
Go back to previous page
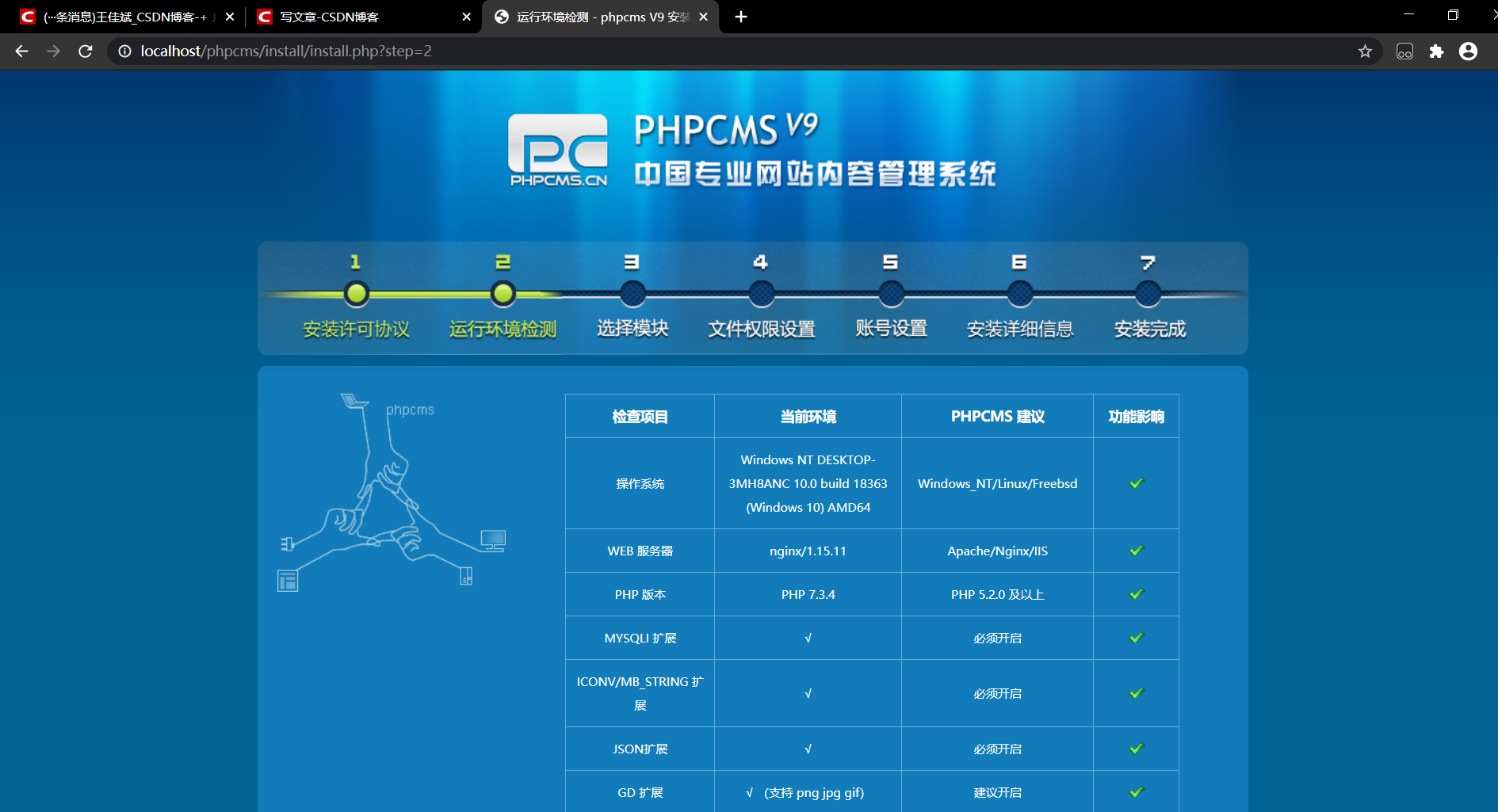click(x=21, y=51)
